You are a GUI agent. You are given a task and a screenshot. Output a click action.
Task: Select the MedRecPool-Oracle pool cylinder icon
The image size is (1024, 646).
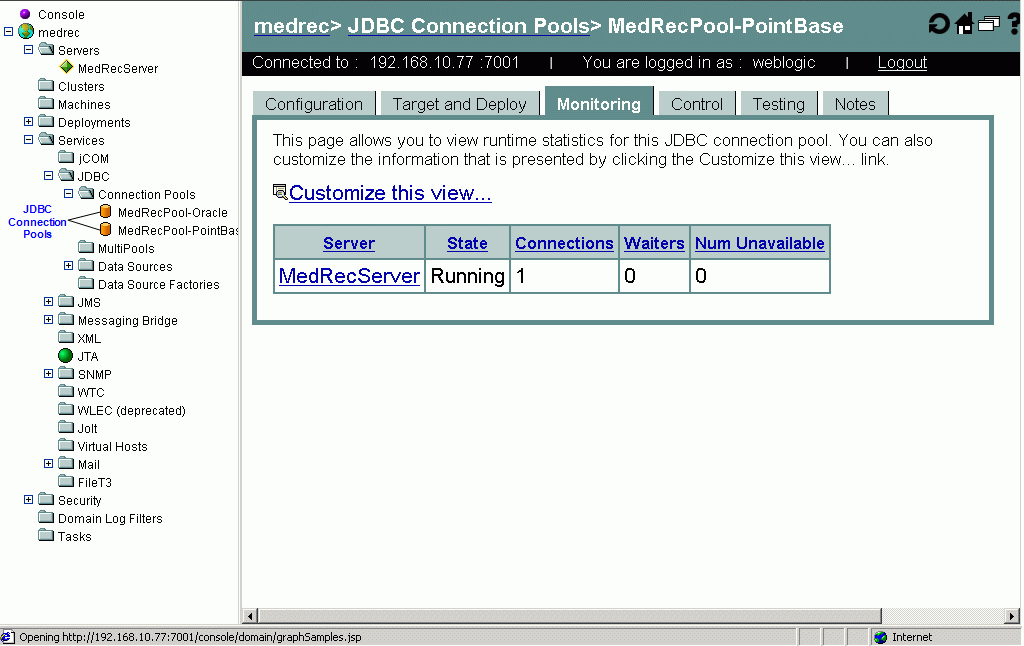(105, 211)
